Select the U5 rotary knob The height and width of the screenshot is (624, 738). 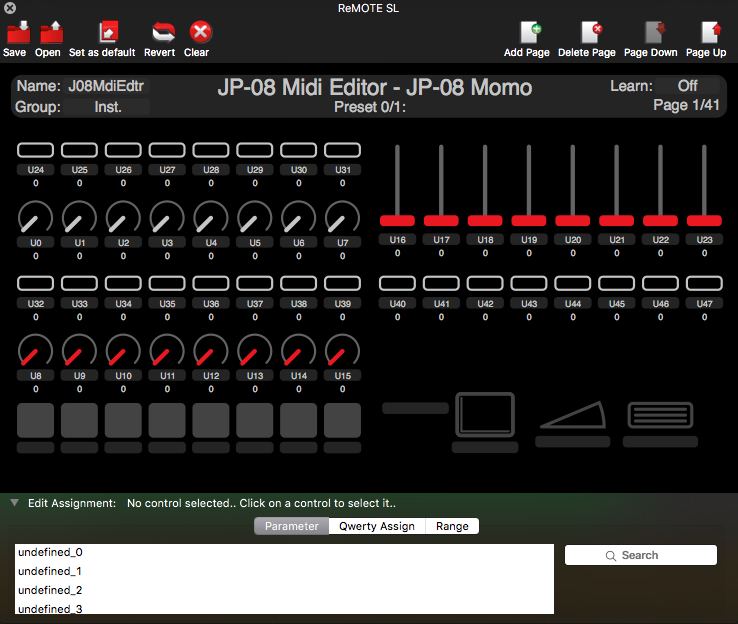pos(255,217)
